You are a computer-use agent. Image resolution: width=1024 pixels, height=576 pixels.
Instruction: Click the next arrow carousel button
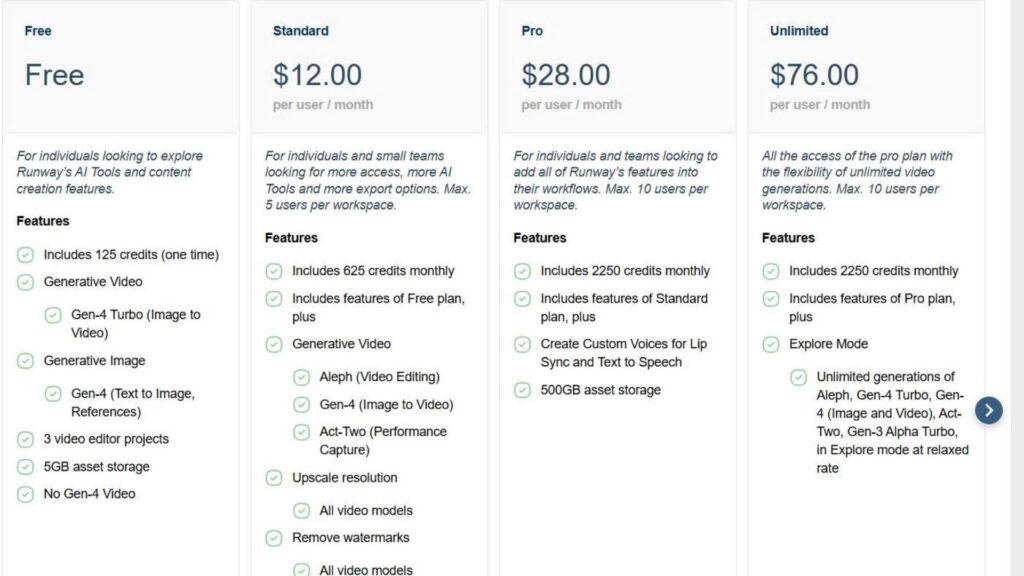(988, 410)
